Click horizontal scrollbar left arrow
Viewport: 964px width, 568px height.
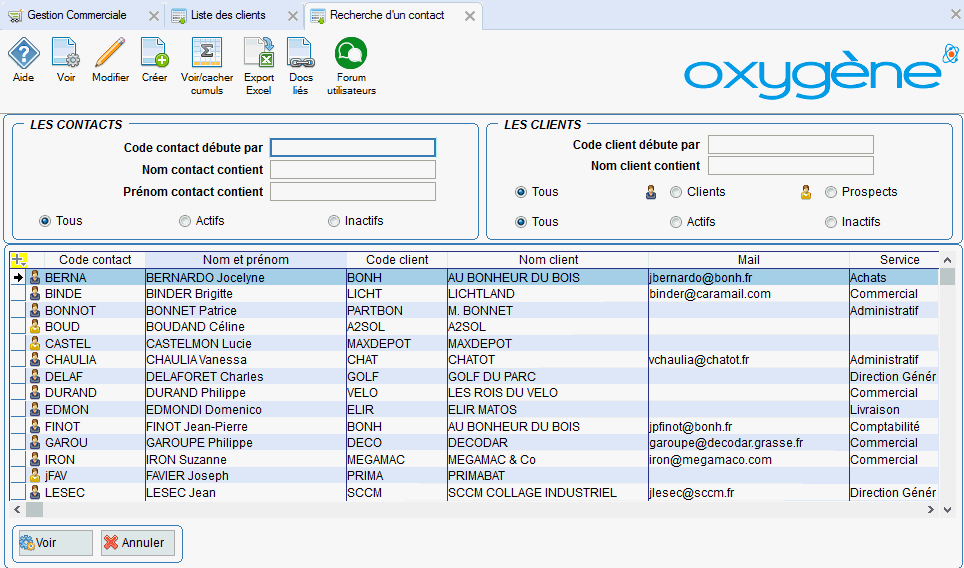pyautogui.click(x=17, y=510)
